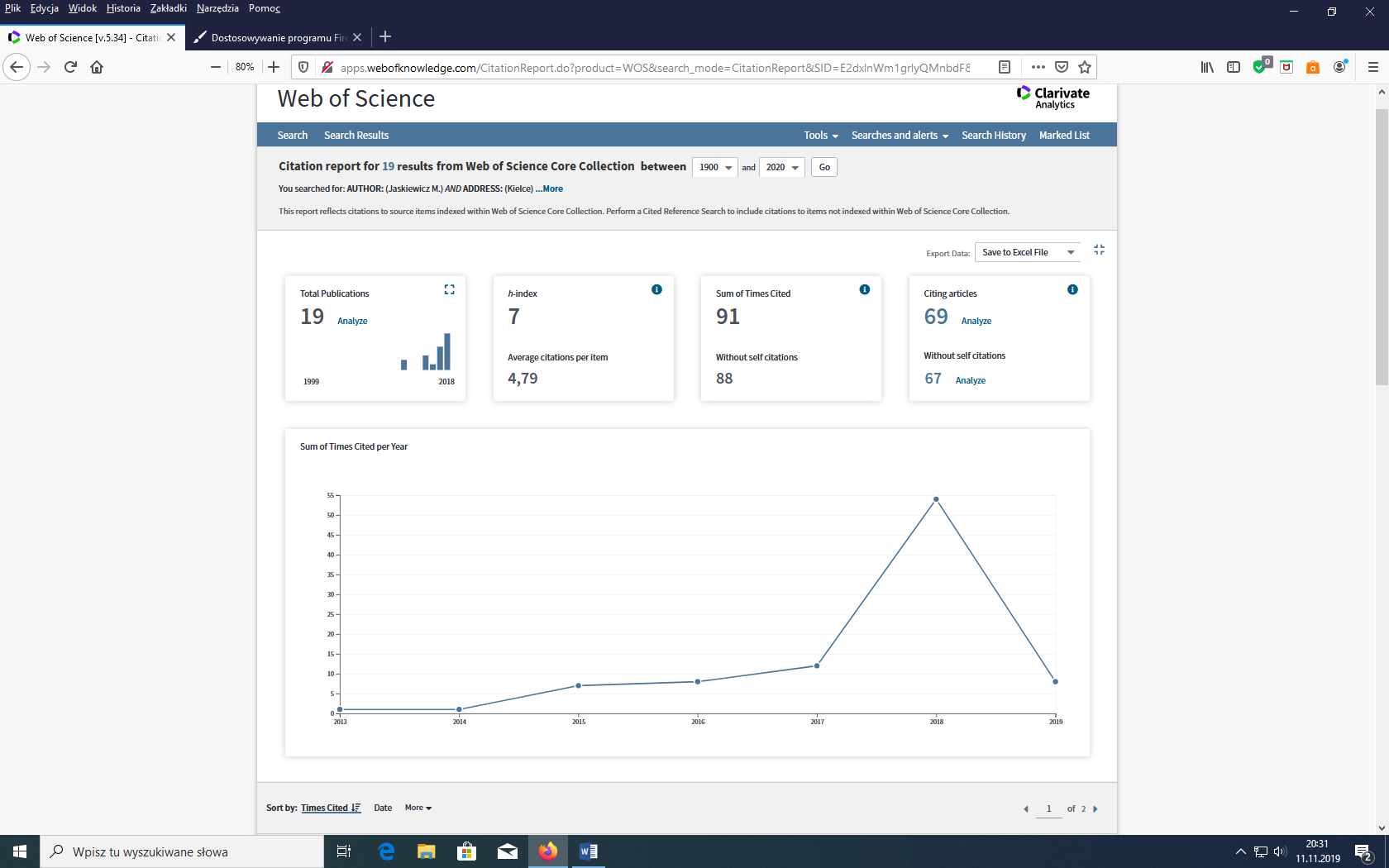Click the page number input field
Screen dimensions: 1389x868
point(1048,808)
